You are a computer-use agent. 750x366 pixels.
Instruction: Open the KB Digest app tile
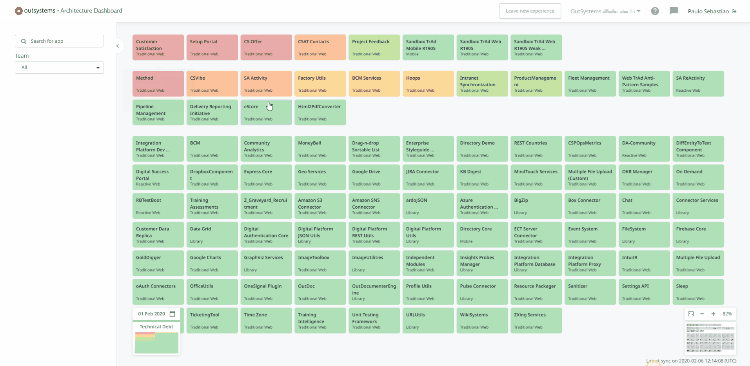tap(482, 177)
